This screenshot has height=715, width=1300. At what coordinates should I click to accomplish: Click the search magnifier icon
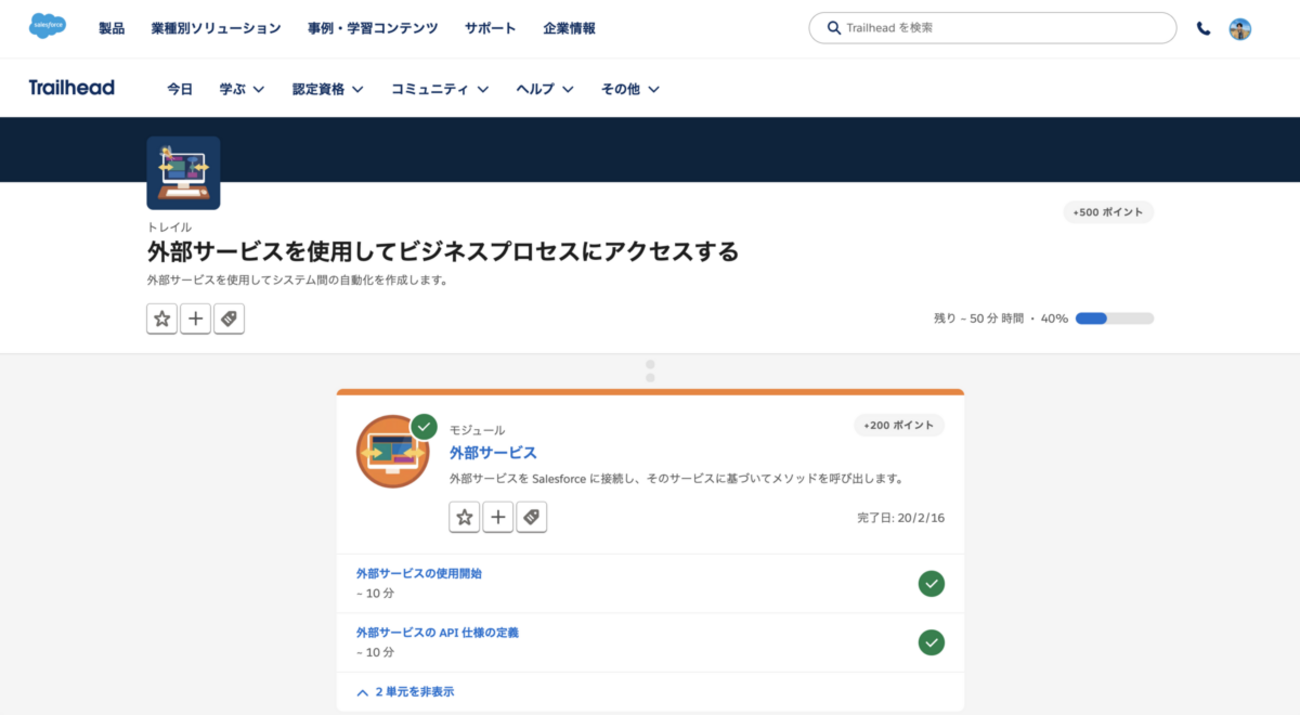click(x=833, y=28)
